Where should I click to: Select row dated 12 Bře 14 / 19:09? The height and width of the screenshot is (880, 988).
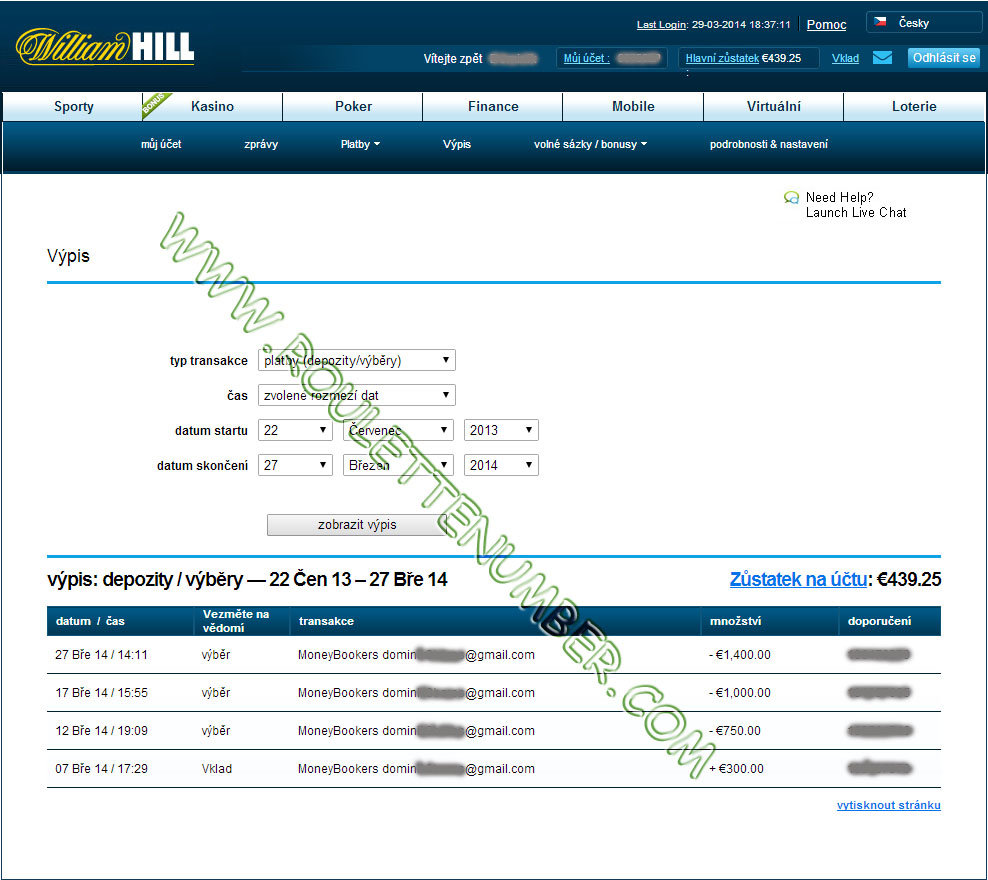click(493, 731)
